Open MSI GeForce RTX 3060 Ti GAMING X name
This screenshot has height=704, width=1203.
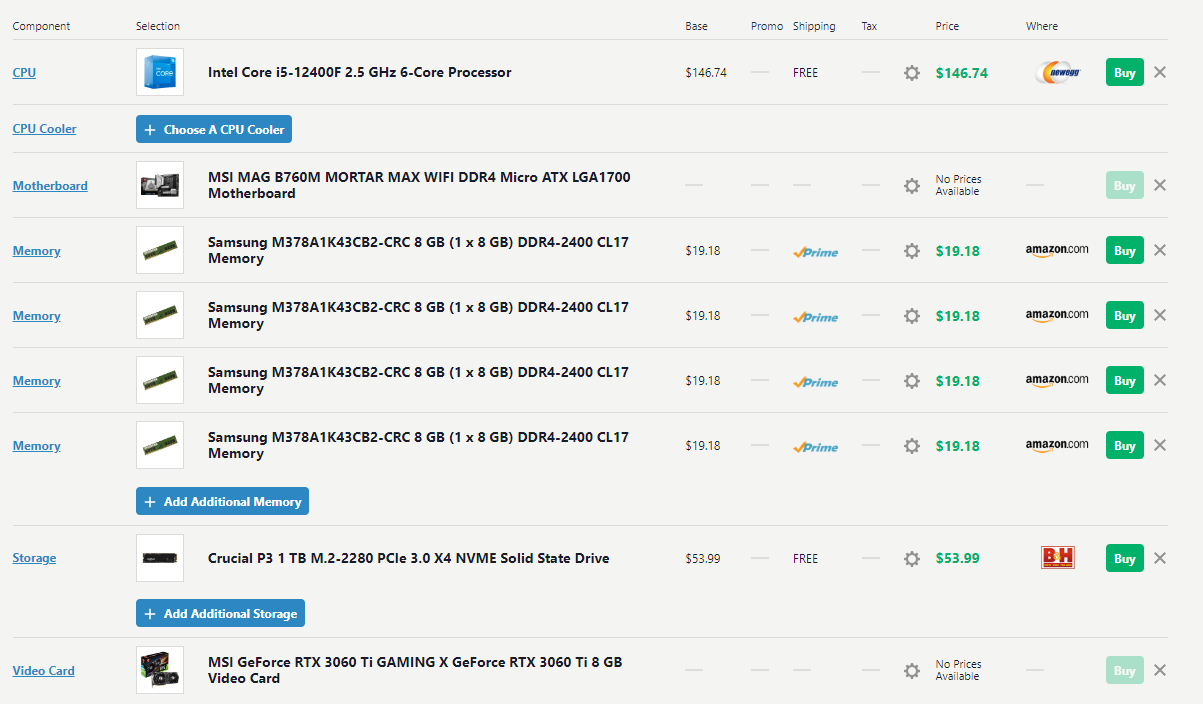coord(415,670)
